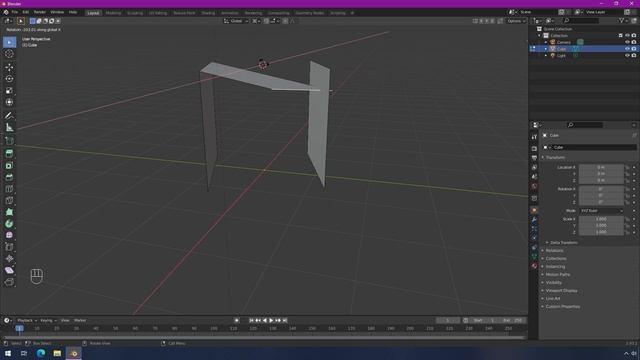
Task: Select the Smooth vertices tool
Action: [x=9, y=236]
